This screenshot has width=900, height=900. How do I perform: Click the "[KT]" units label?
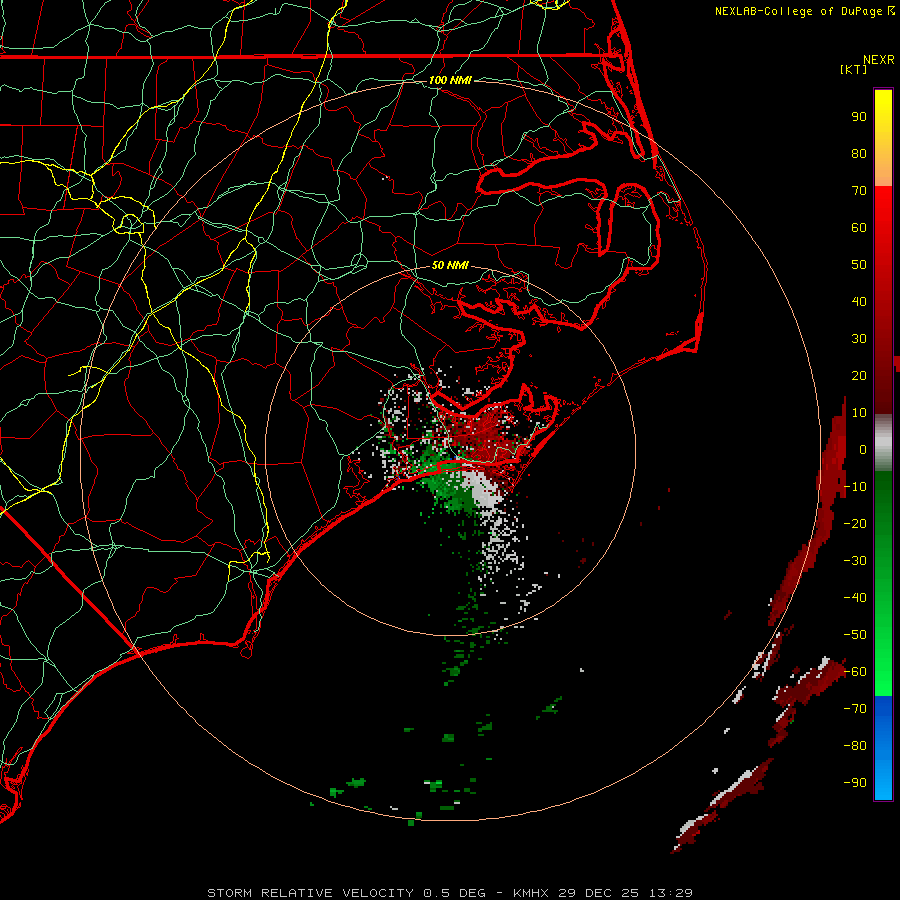tap(853, 69)
